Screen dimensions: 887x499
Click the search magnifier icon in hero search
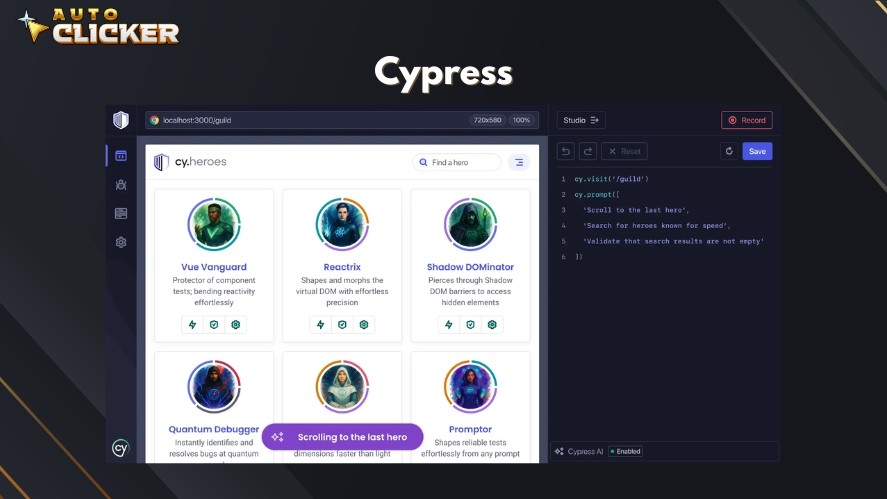(x=423, y=162)
